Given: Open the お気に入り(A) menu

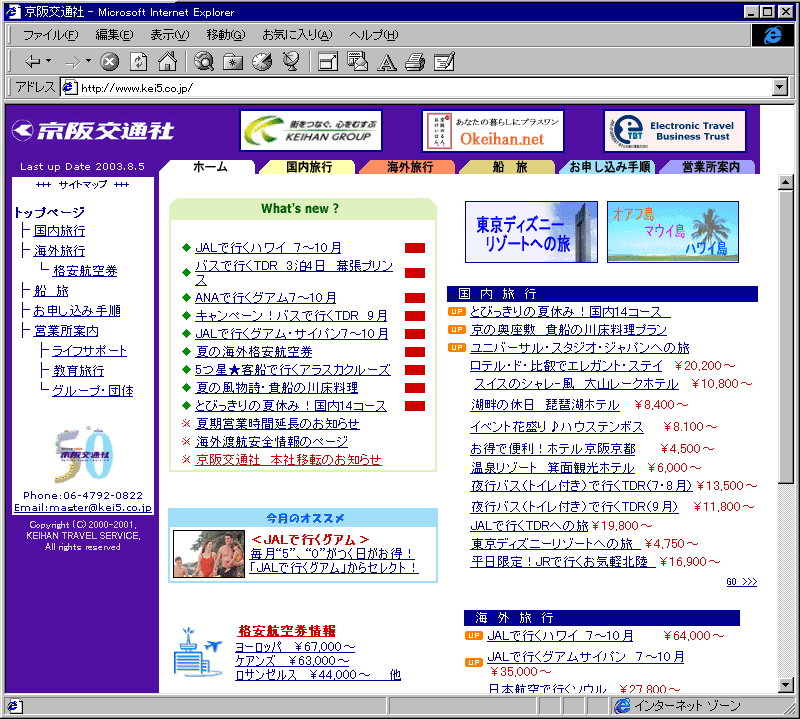Looking at the screenshot, I should pyautogui.click(x=297, y=35).
